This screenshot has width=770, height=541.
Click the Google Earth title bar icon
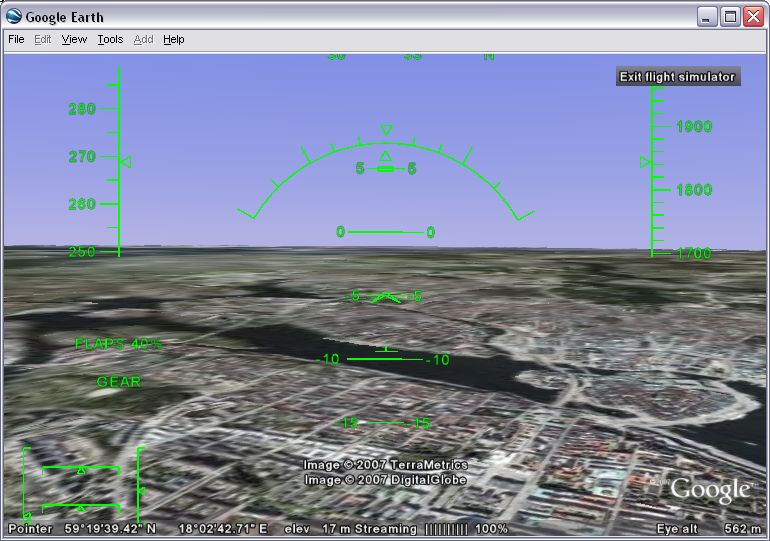click(x=14, y=16)
